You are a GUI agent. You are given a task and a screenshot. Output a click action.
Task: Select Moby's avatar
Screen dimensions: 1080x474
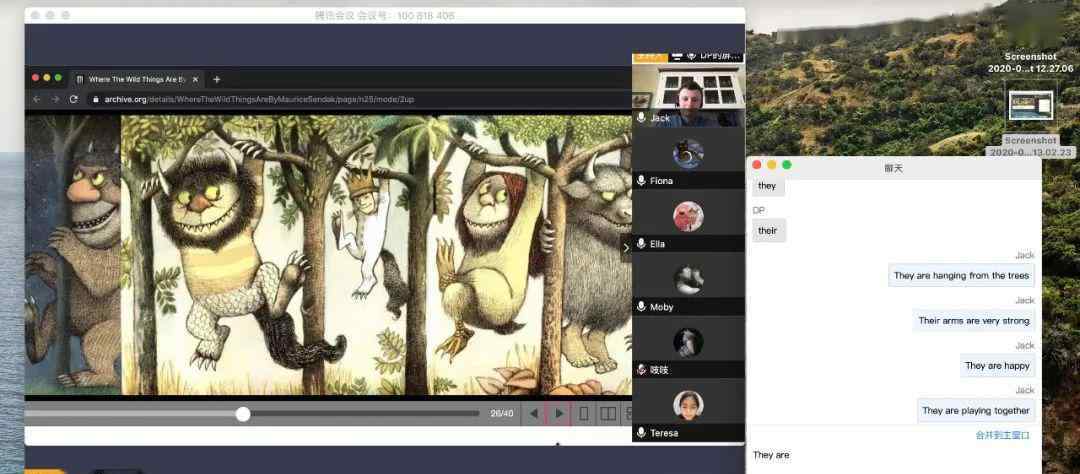pos(688,280)
